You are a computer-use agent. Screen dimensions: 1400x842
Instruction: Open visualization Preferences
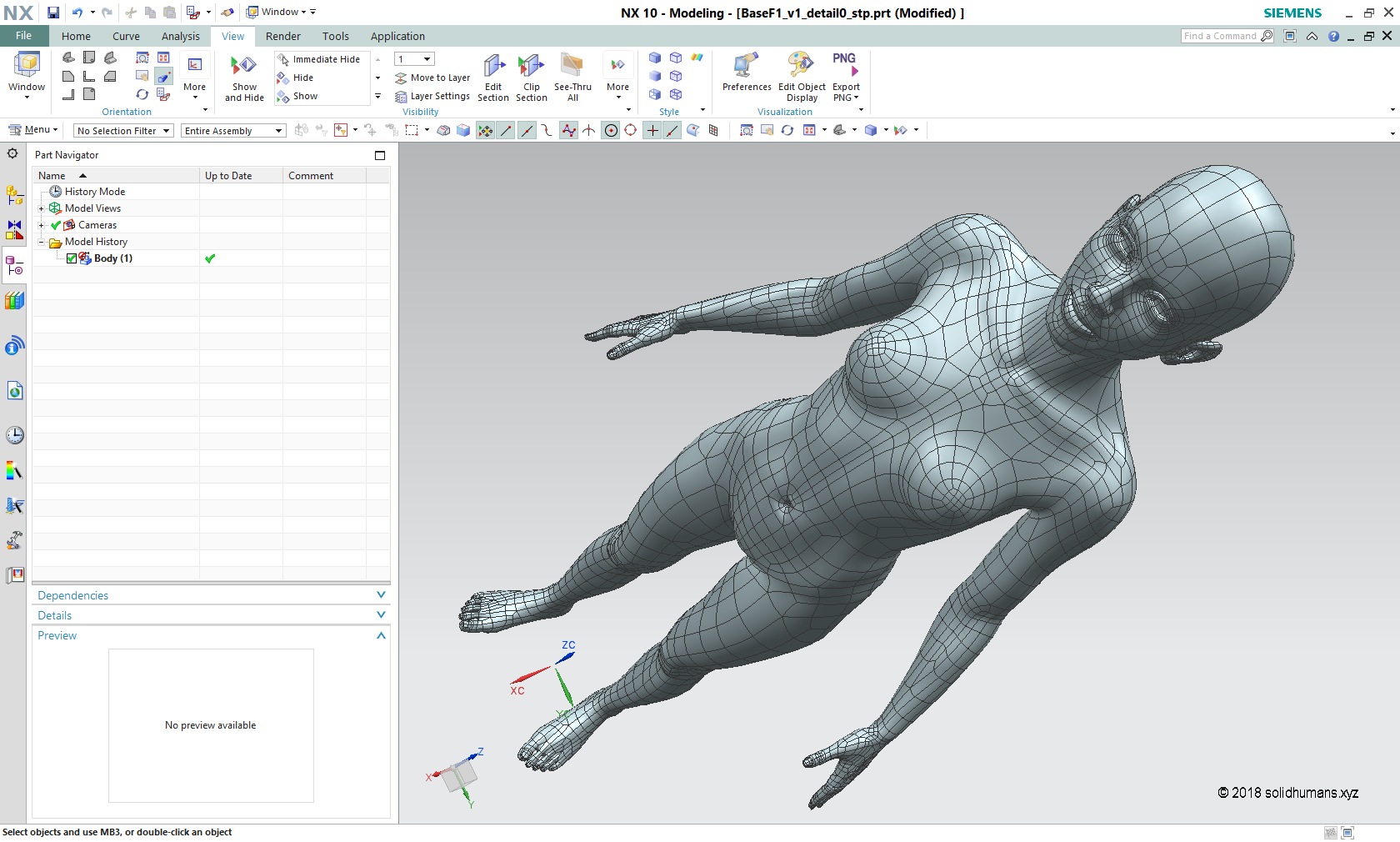click(746, 66)
